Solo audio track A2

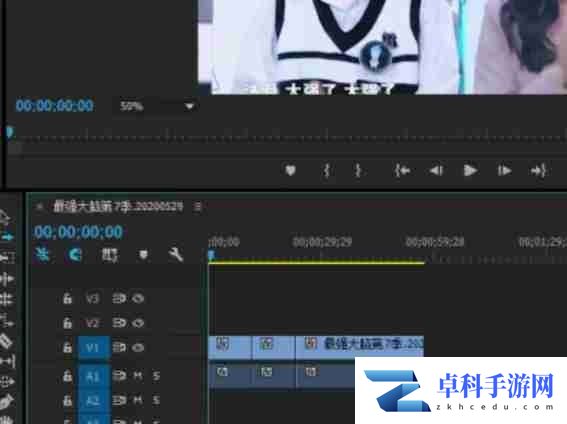coord(156,401)
